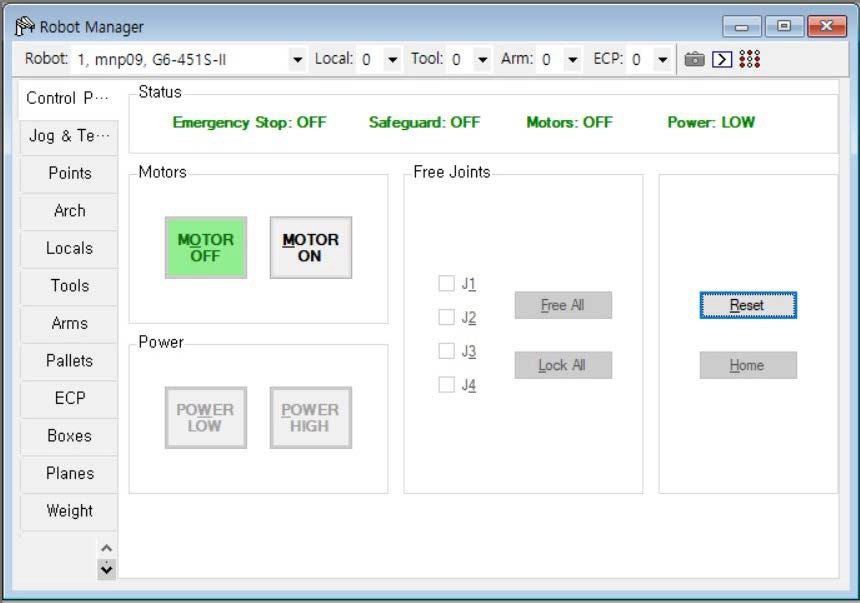Open the Weight tab
The image size is (860, 603).
pyautogui.click(x=69, y=511)
